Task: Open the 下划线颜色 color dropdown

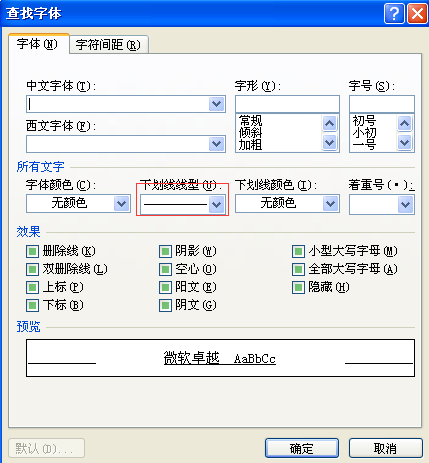Action: pyautogui.click(x=331, y=204)
